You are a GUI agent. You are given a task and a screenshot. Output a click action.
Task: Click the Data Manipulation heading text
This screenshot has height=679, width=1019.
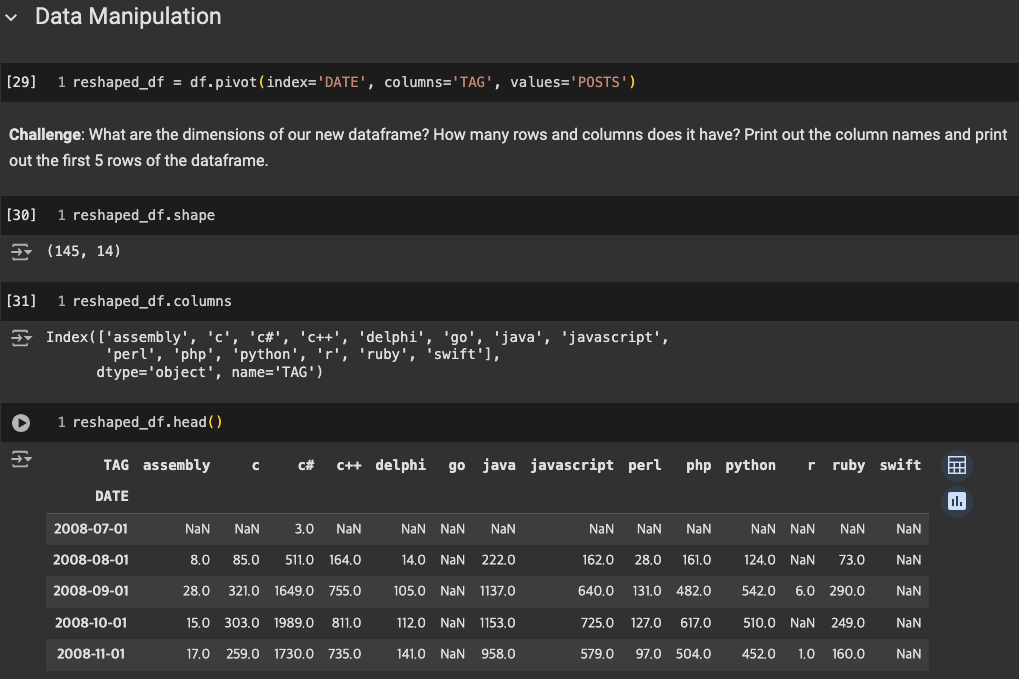click(x=128, y=17)
